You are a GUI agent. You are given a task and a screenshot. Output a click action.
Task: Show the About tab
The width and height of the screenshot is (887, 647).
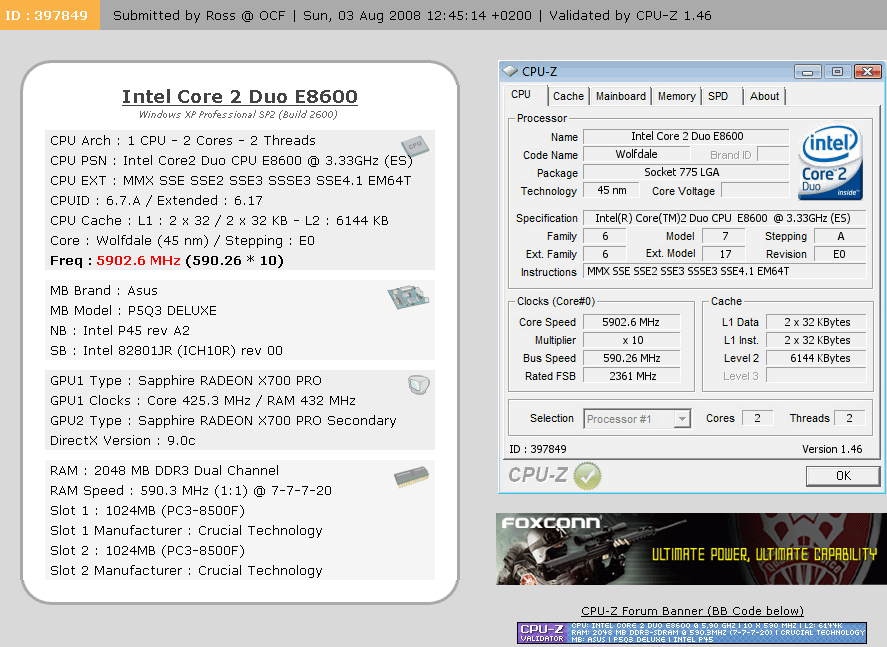pyautogui.click(x=764, y=96)
